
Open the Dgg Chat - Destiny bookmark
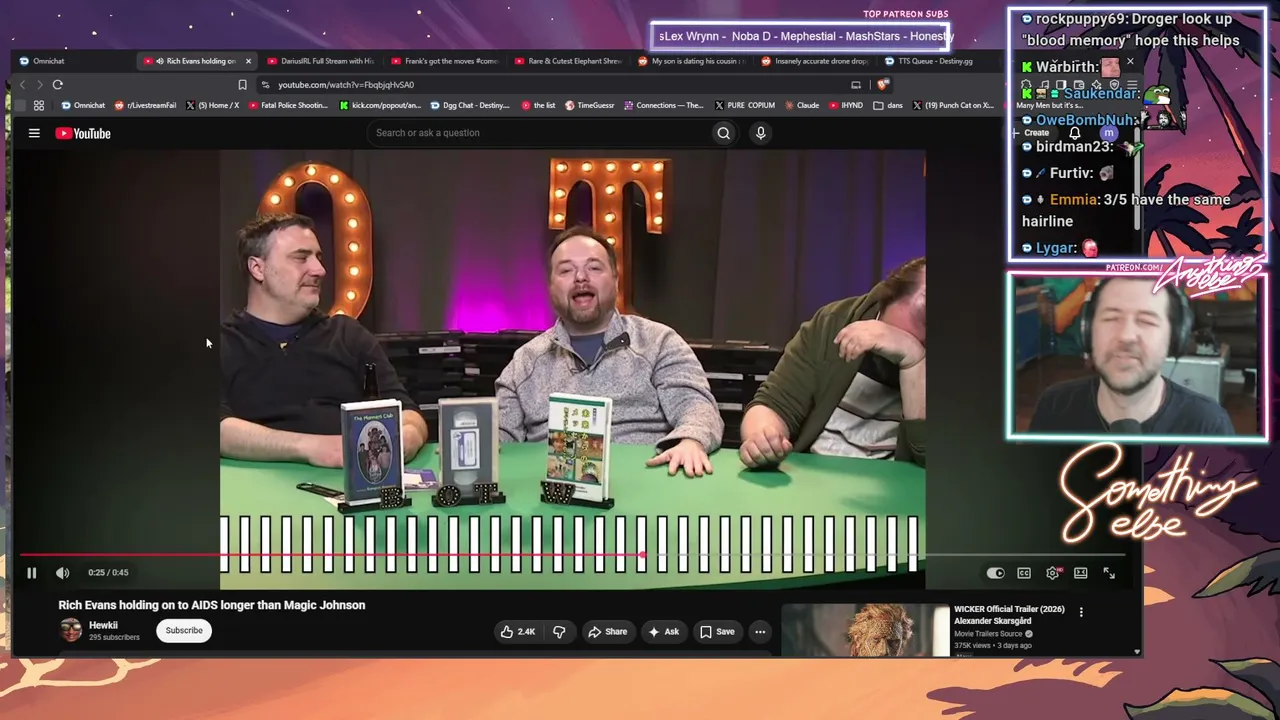[x=470, y=105]
